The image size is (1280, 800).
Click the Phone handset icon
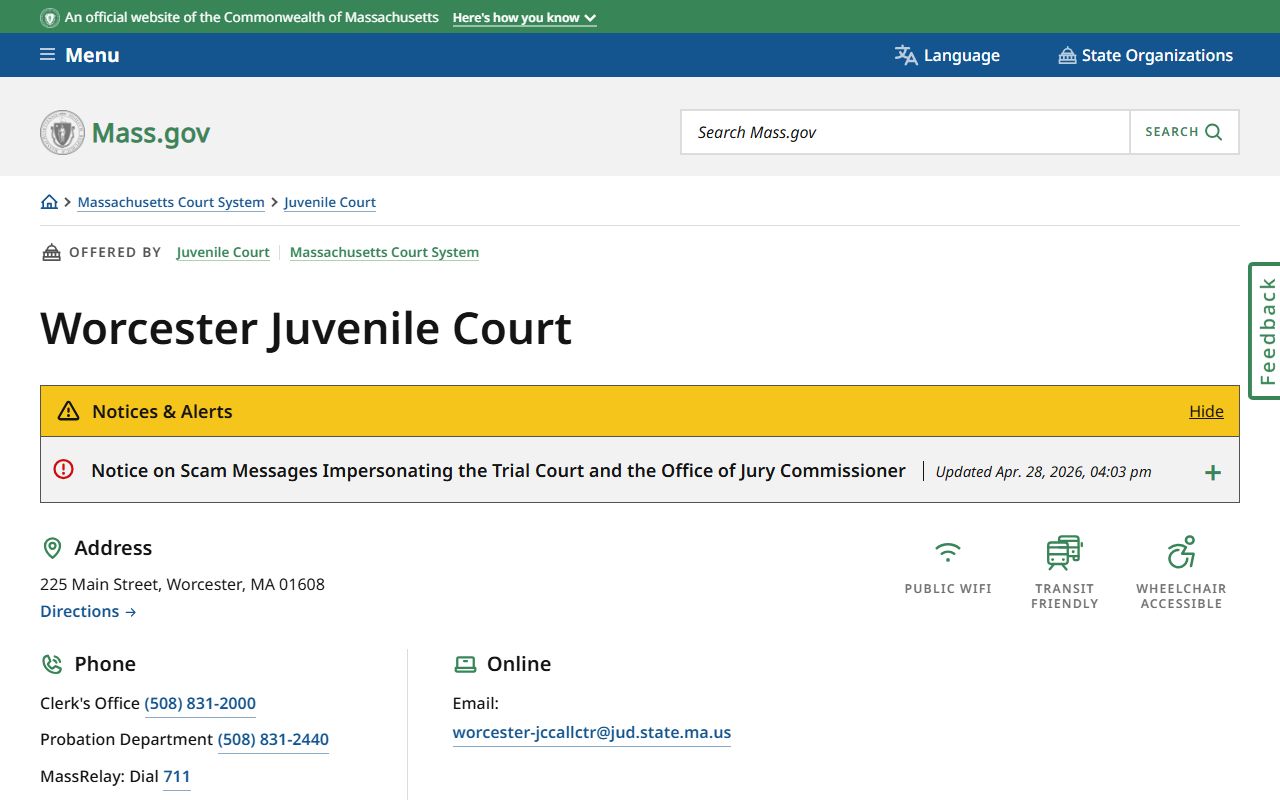[52, 664]
